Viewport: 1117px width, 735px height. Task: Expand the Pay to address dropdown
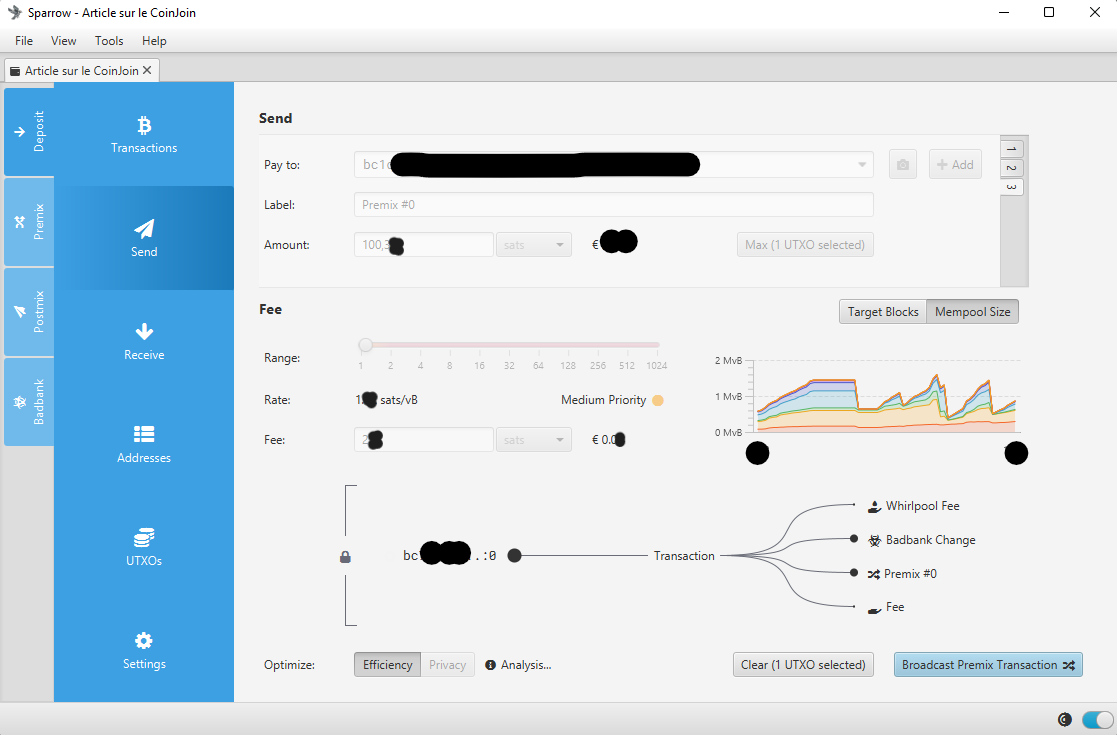point(862,165)
